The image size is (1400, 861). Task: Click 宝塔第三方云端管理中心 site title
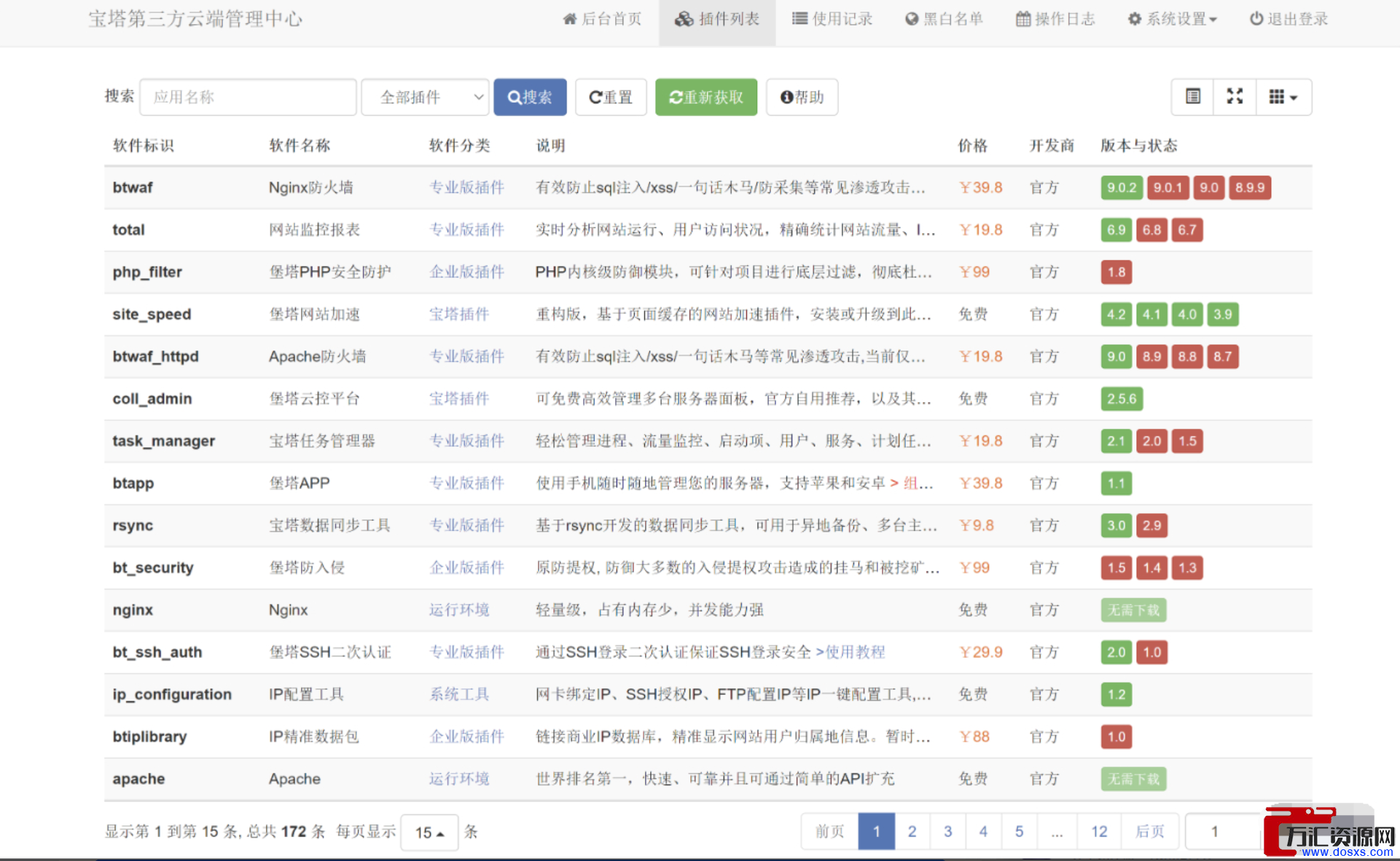(195, 19)
